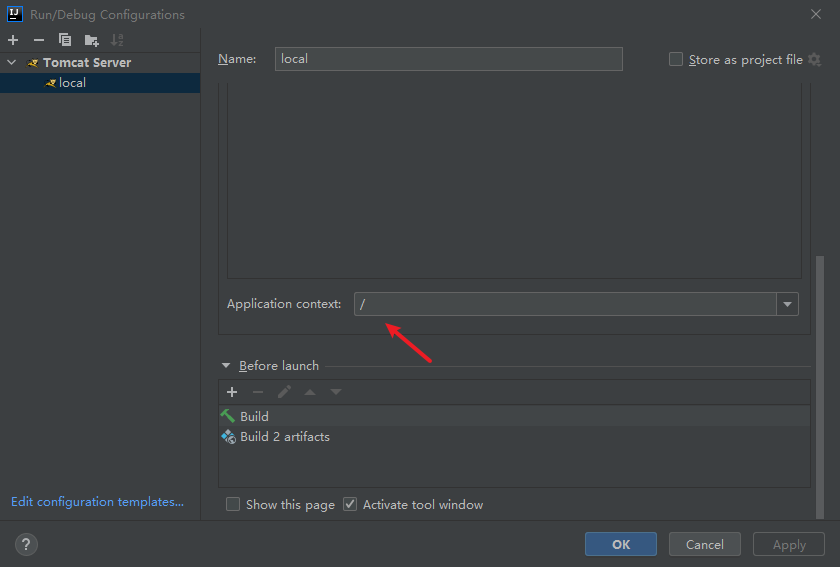Viewport: 840px width, 567px height.
Task: Click into the Application context field
Action: tap(566, 304)
